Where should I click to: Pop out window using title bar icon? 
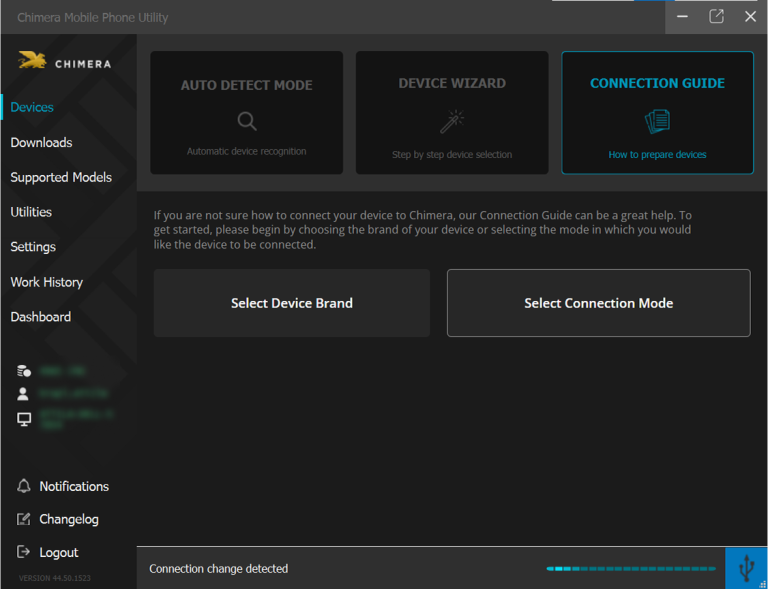point(716,16)
